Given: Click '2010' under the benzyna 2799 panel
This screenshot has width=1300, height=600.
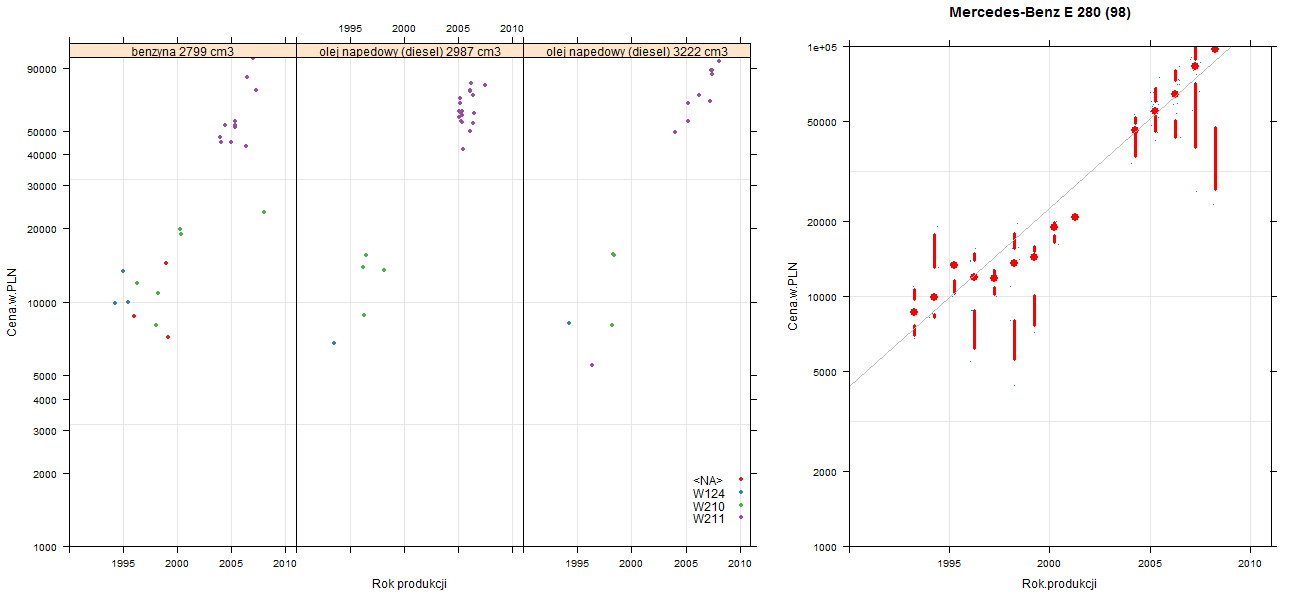Looking at the screenshot, I should point(285,564).
